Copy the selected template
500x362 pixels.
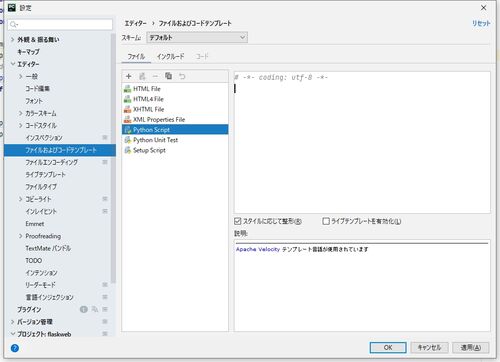pyautogui.click(x=169, y=76)
